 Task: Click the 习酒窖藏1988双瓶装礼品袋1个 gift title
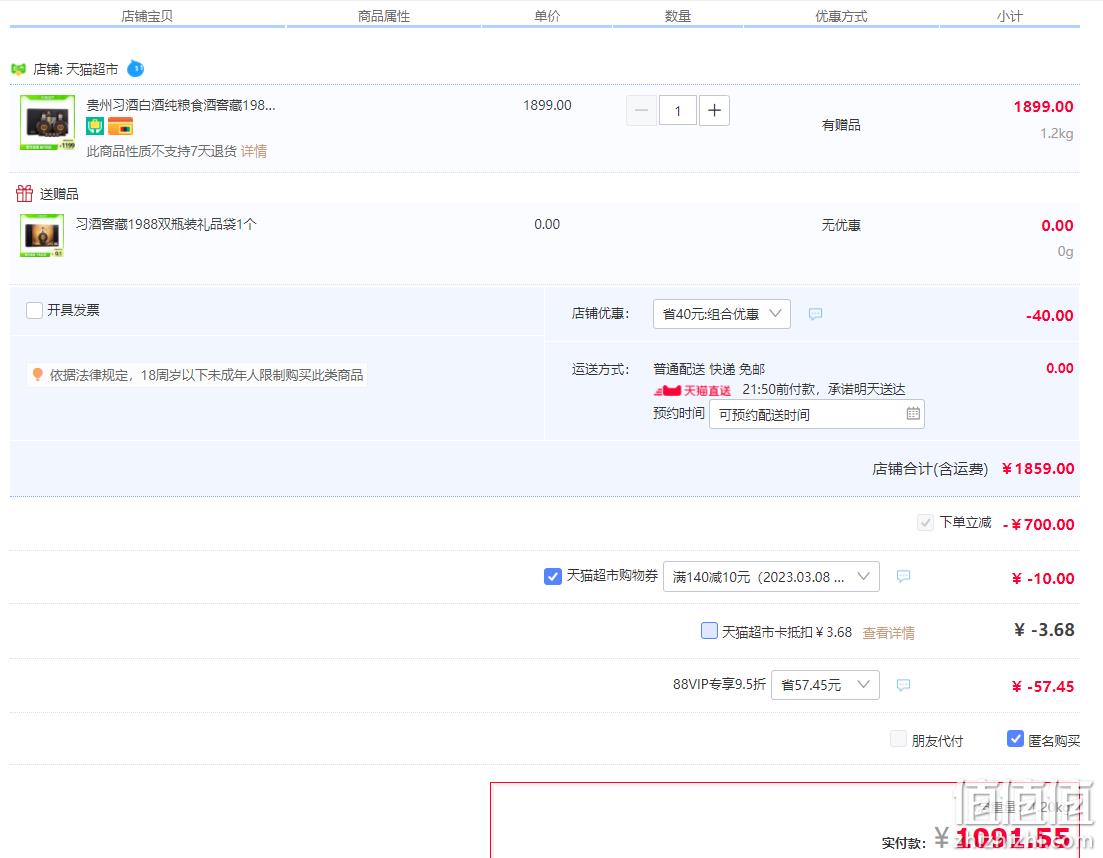pos(166,224)
